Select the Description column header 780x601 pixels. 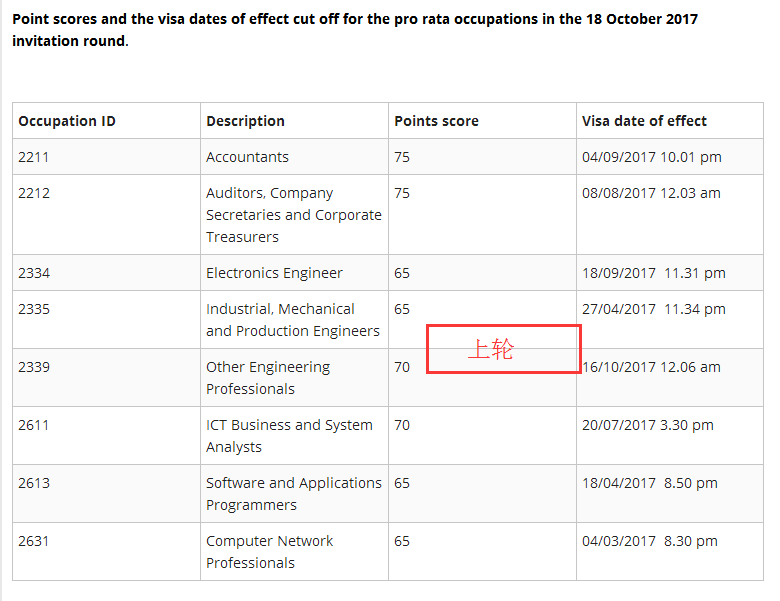[245, 121]
